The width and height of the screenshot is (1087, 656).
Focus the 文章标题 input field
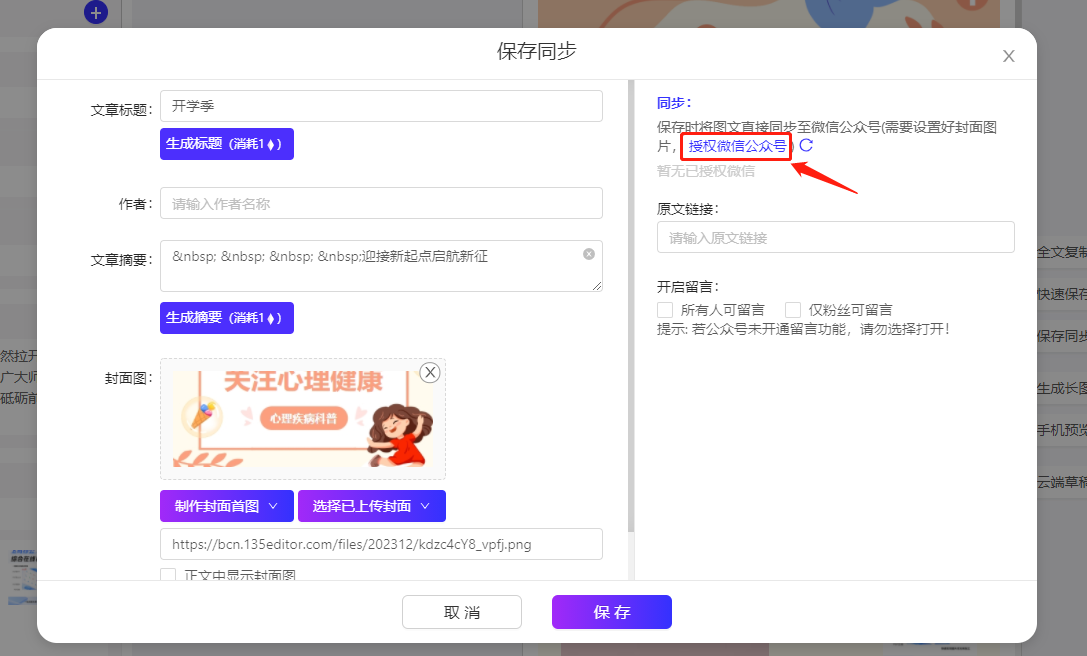pyautogui.click(x=380, y=106)
